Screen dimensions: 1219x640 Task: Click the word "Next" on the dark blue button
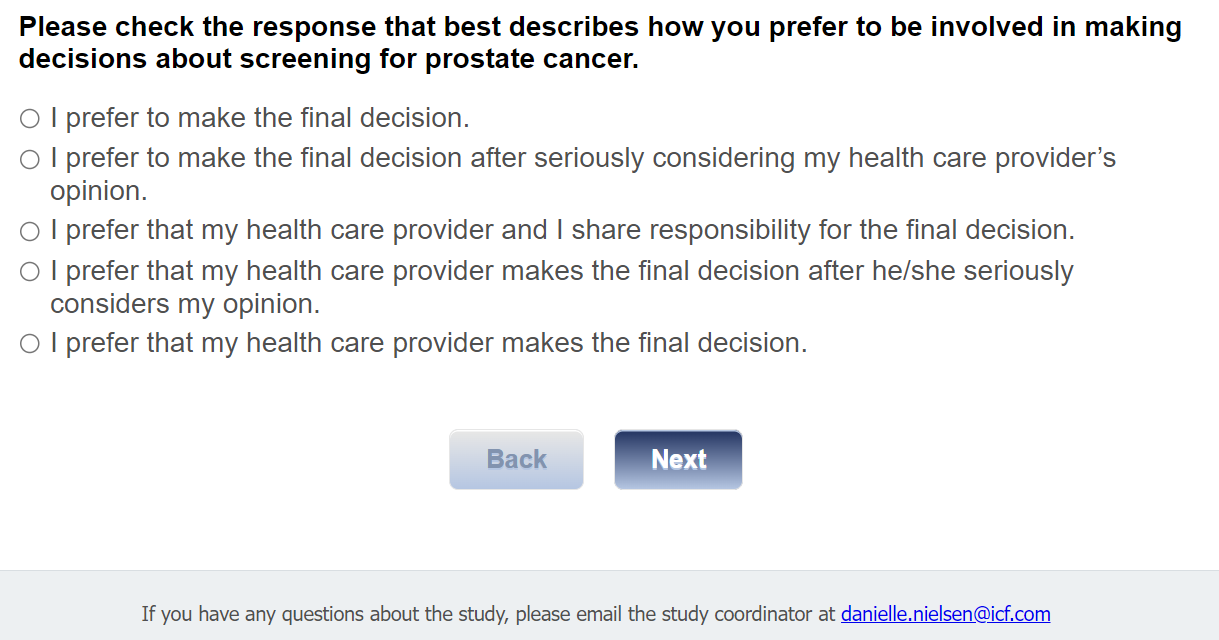[678, 459]
